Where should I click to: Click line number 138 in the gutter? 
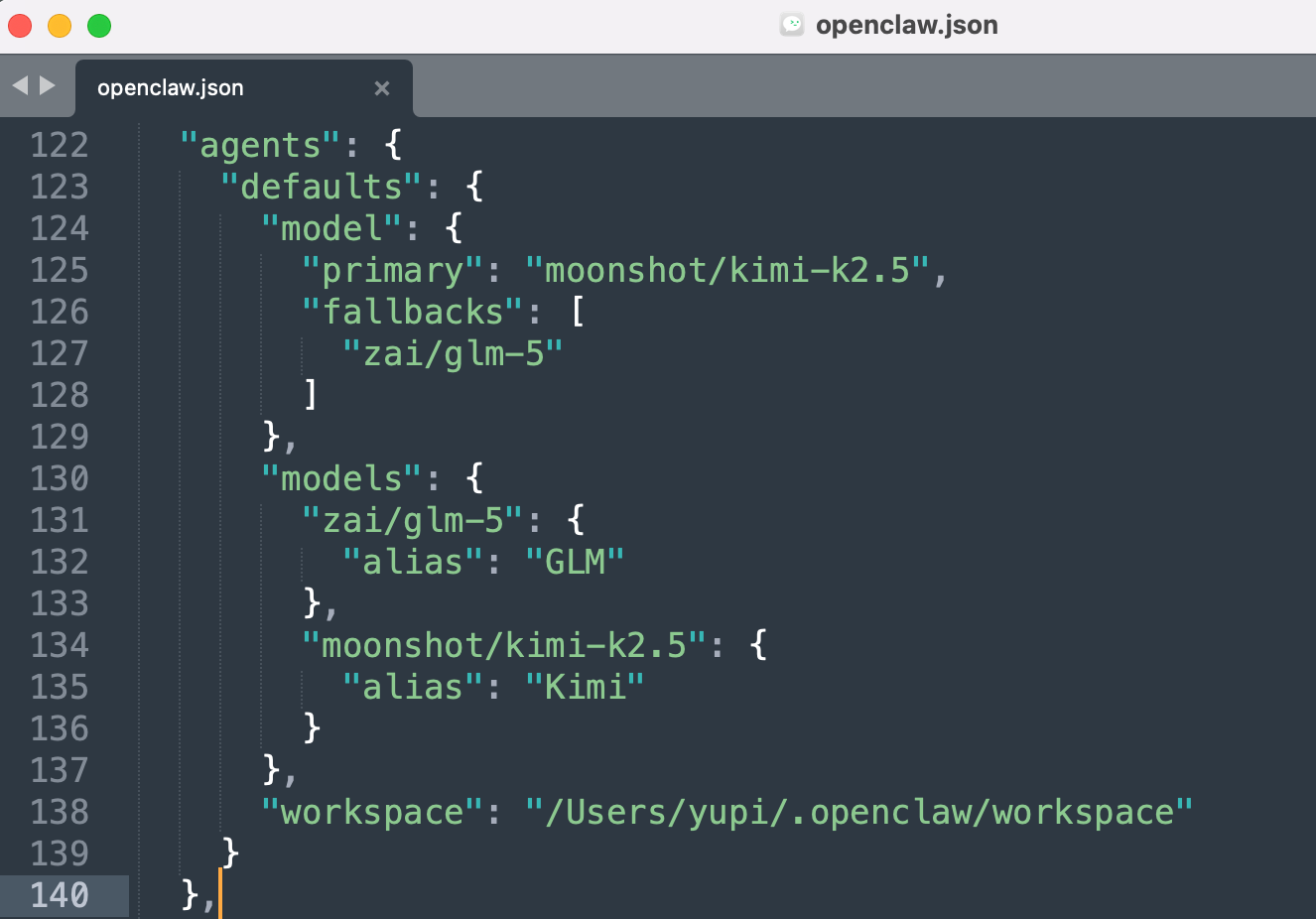[x=60, y=812]
